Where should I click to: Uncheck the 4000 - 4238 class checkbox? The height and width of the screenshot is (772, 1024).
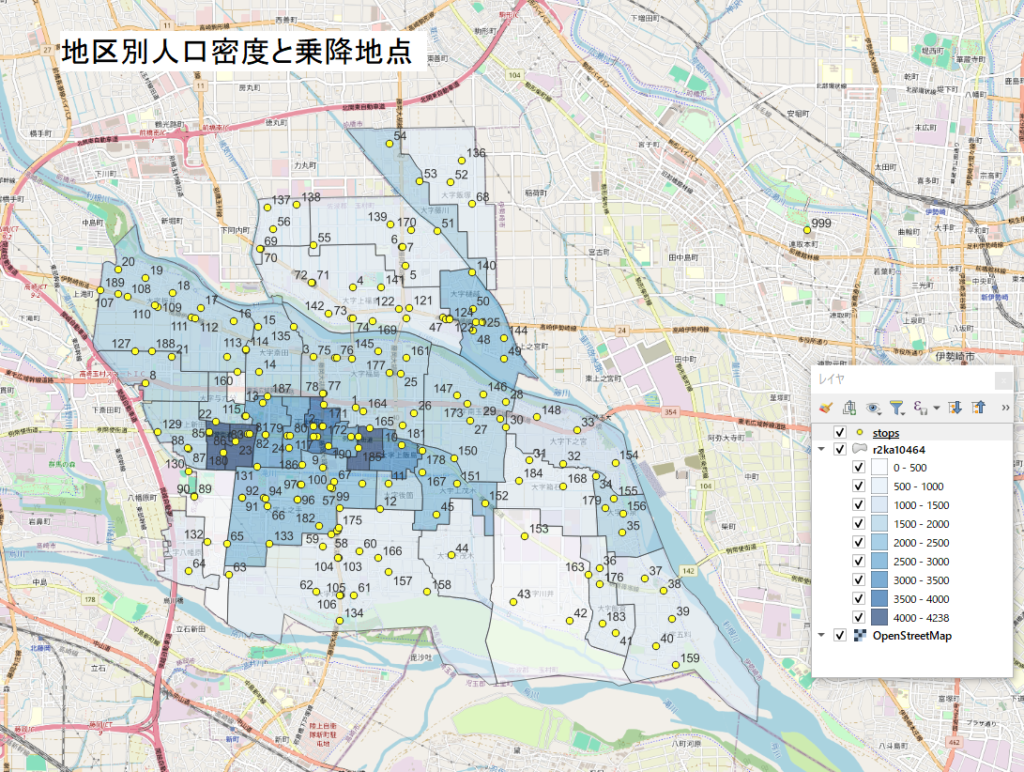tap(858, 617)
